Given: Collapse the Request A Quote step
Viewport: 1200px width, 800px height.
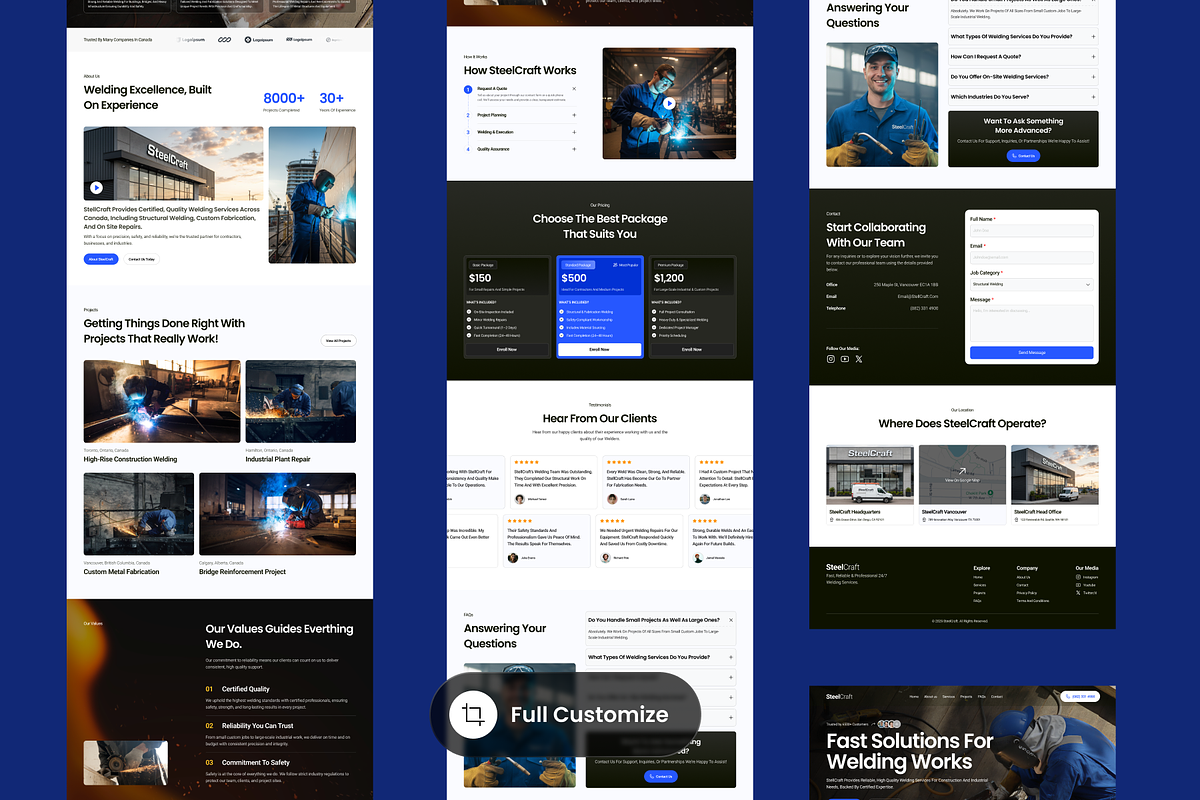Looking at the screenshot, I should [x=574, y=89].
